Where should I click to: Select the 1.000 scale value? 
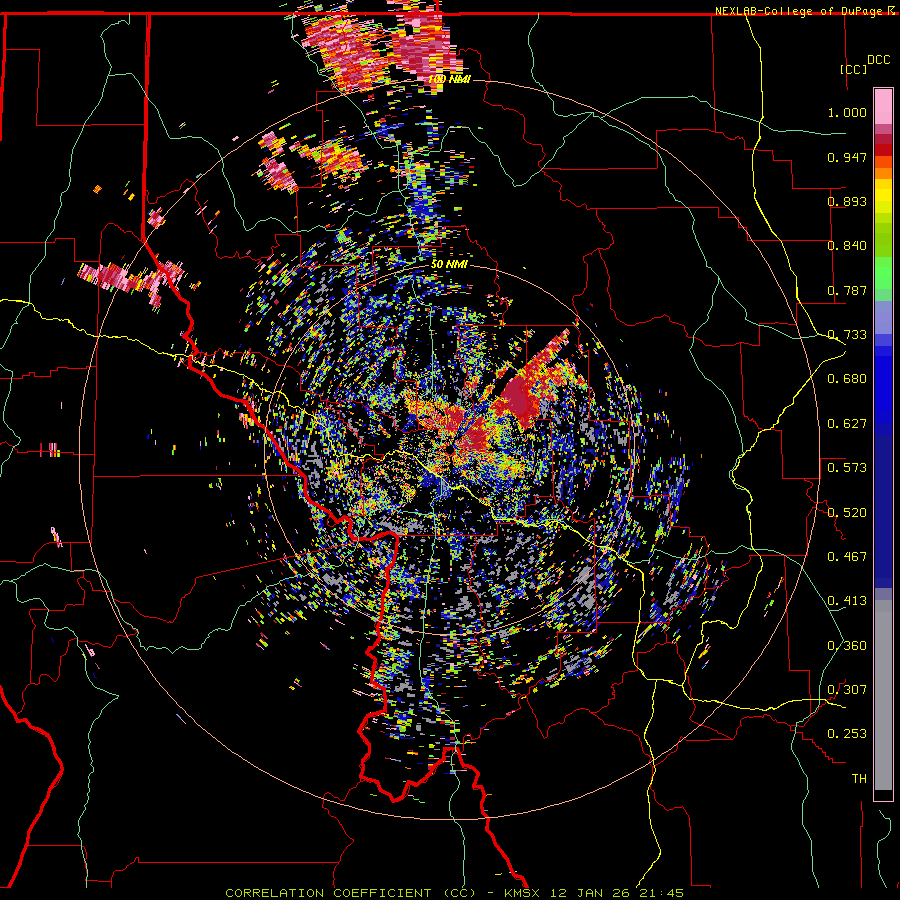(847, 112)
